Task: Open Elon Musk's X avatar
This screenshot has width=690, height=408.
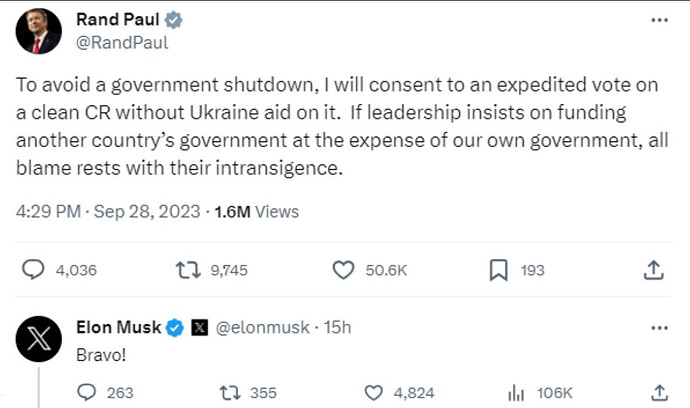Action: [x=39, y=341]
